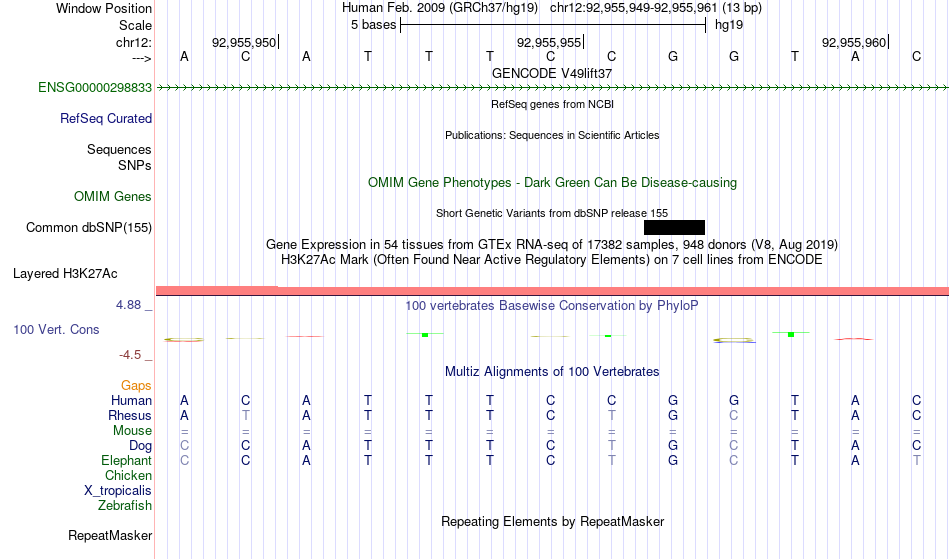Click the GTEx Gene Expression track title
950x559 pixels.
click(552, 245)
